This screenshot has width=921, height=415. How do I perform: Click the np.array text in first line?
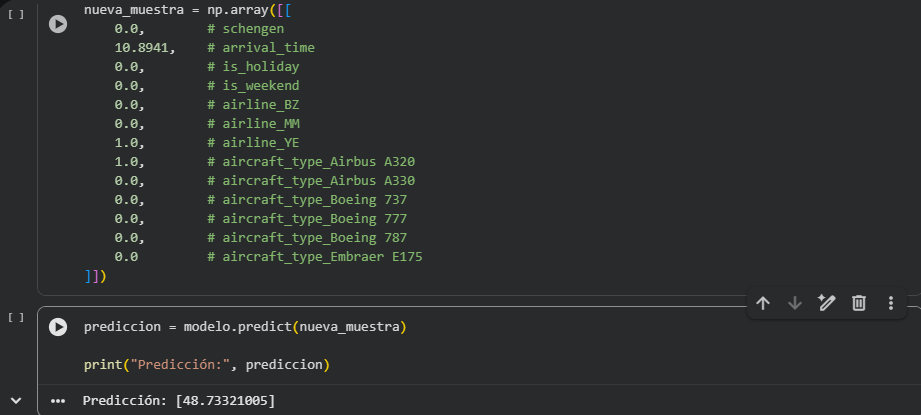pos(237,10)
